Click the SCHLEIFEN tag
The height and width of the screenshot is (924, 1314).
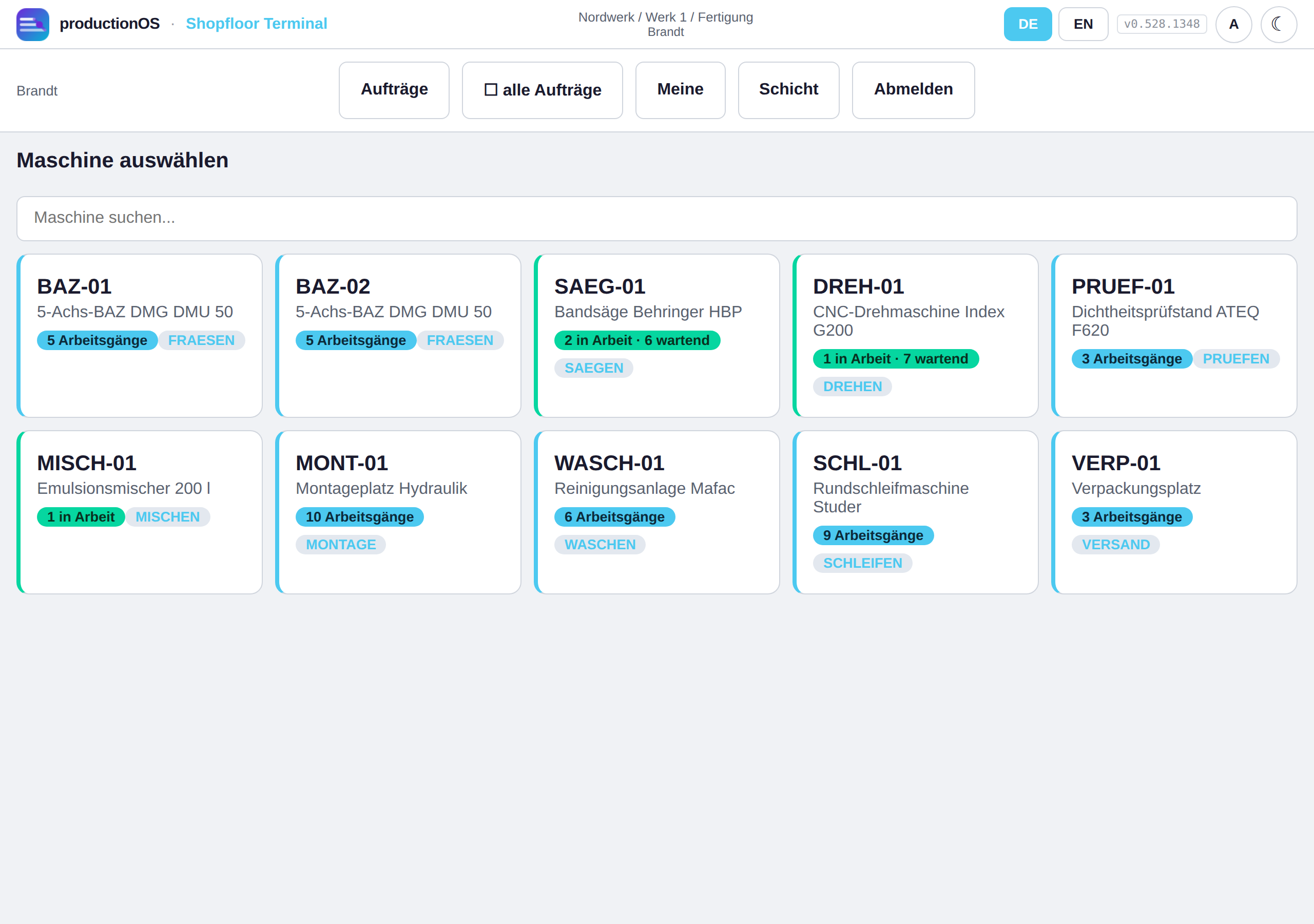[x=862, y=562]
